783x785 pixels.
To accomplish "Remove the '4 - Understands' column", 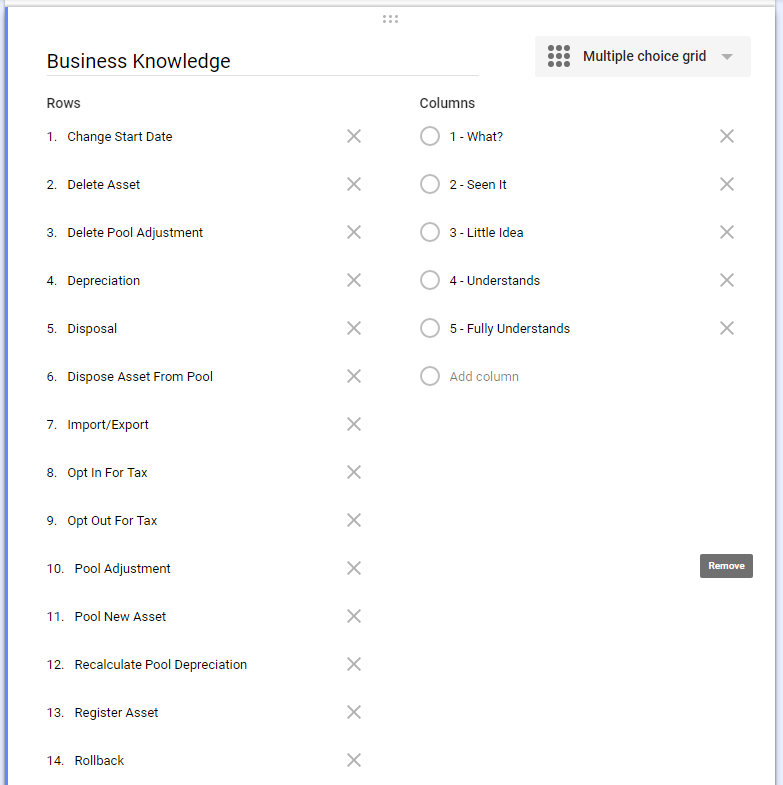I will [727, 280].
